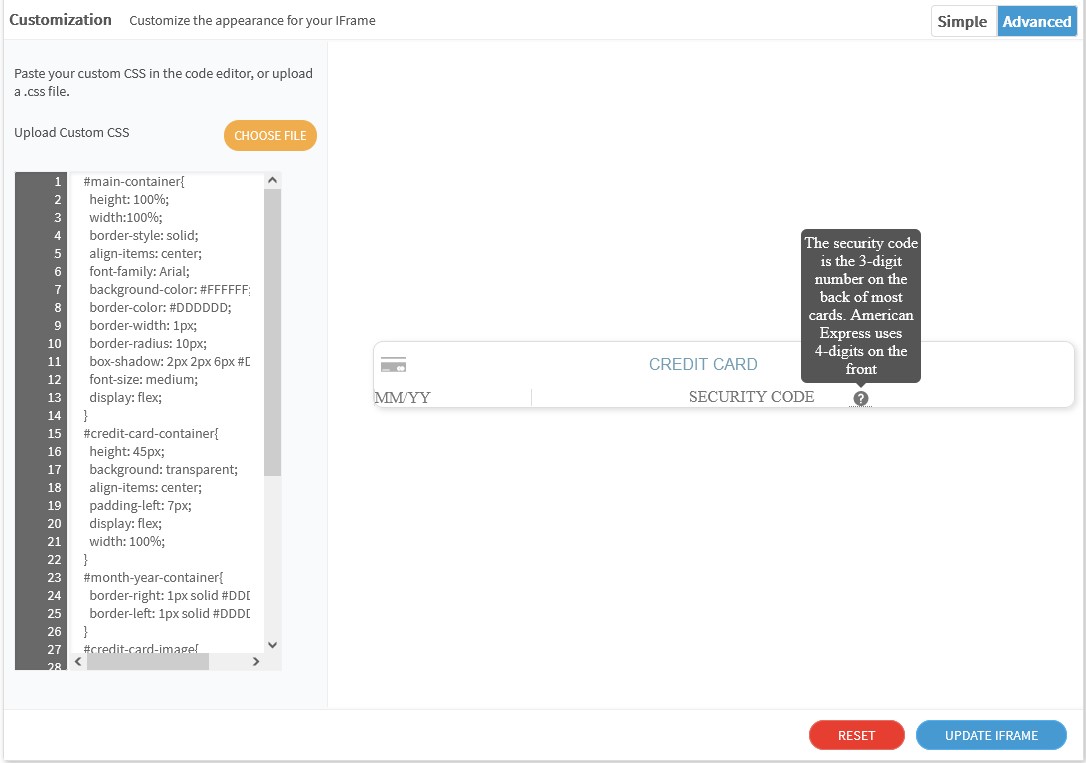The width and height of the screenshot is (1086, 763).
Task: Click the vertical scrollbar thumb in the code editor
Action: 272,330
